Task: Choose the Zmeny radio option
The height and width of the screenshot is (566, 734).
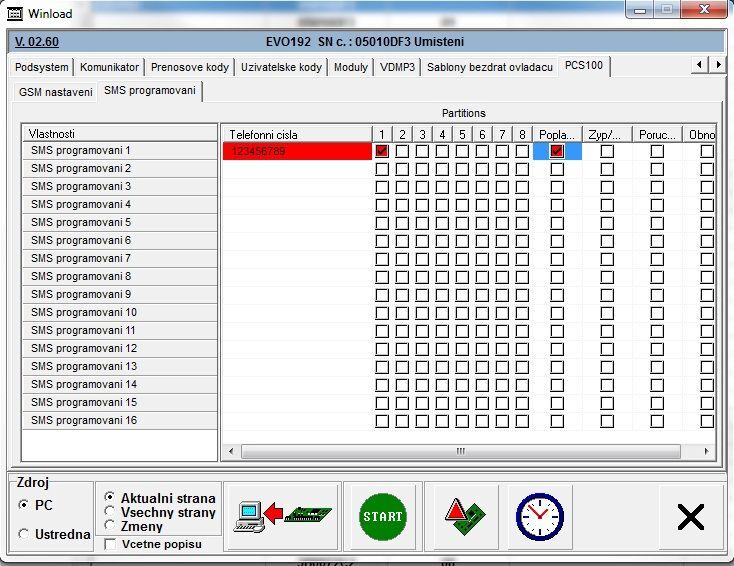Action: 110,526
